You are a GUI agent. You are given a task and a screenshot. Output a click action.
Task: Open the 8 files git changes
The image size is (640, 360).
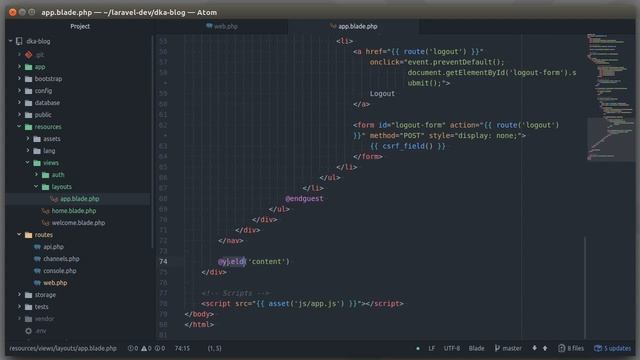[x=571, y=348]
